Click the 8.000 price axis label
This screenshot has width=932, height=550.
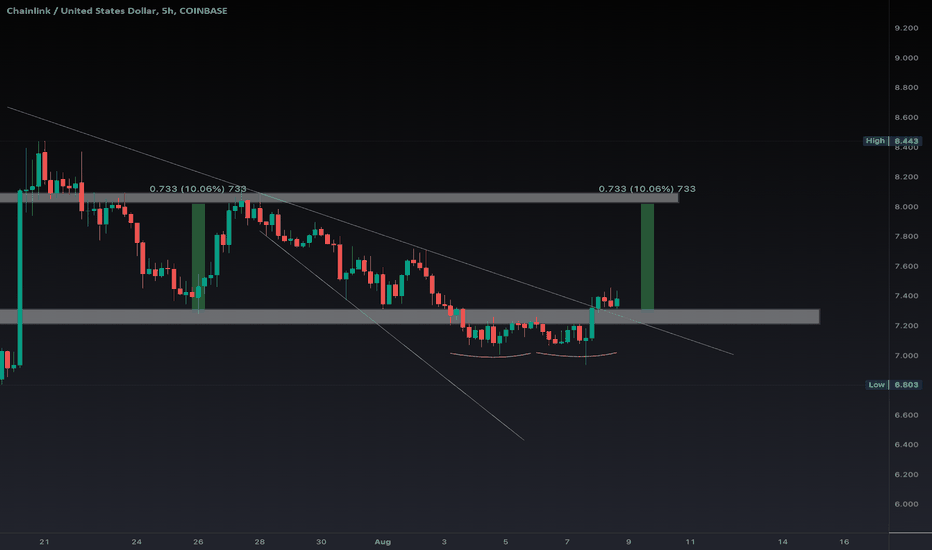[x=906, y=206]
